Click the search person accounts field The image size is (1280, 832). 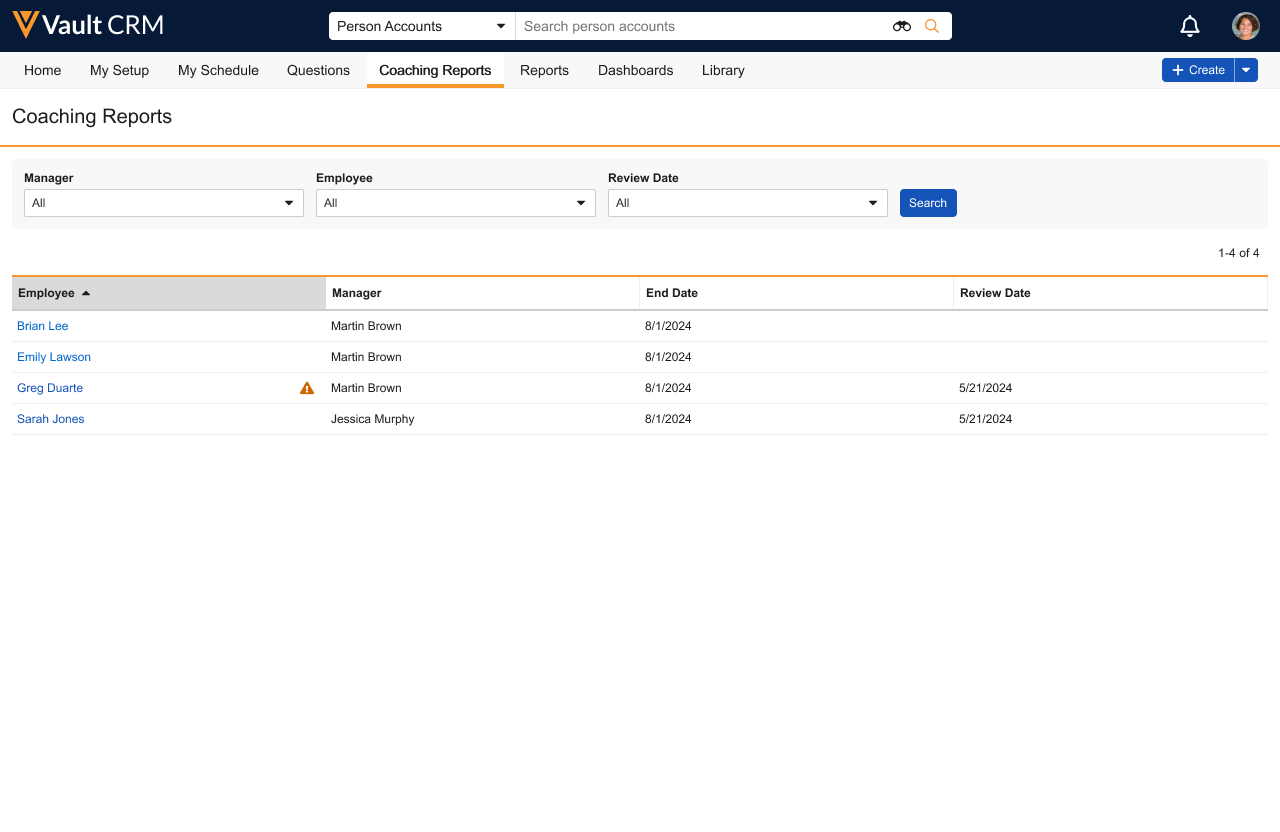tap(700, 26)
